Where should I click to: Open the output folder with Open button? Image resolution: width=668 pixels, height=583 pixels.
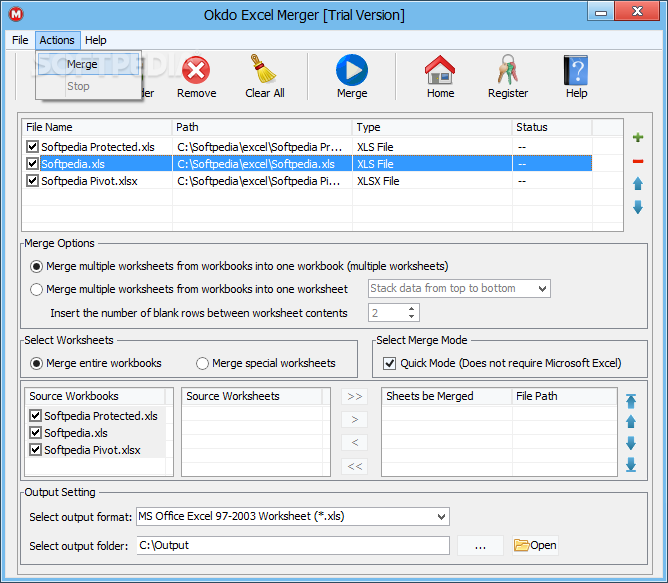point(536,545)
